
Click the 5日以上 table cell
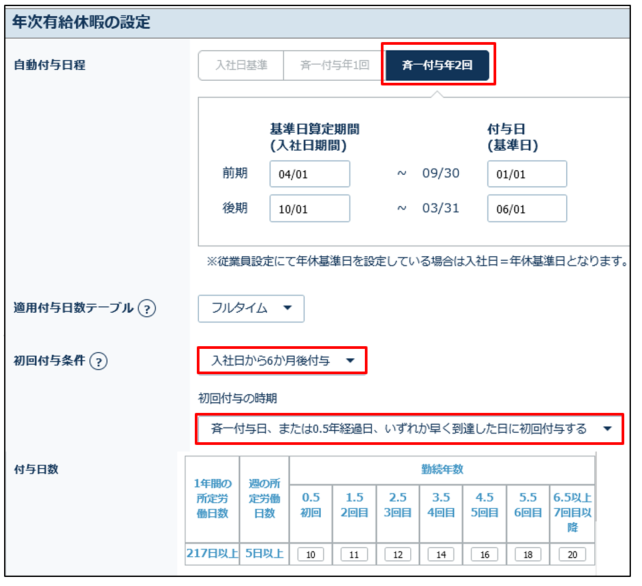pos(264,554)
